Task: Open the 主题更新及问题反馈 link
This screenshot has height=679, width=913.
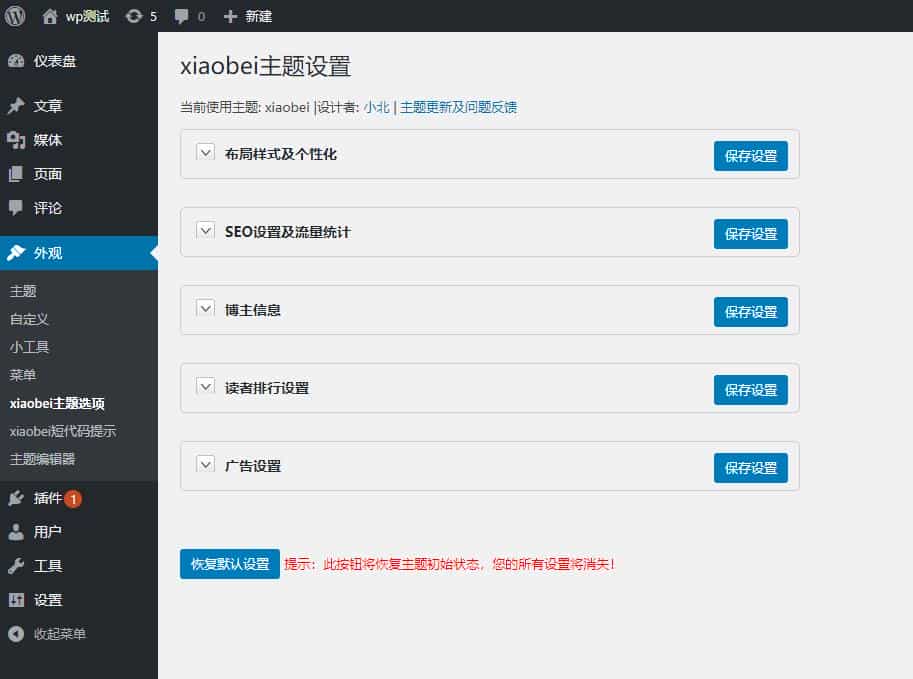Action: pyautogui.click(x=458, y=107)
